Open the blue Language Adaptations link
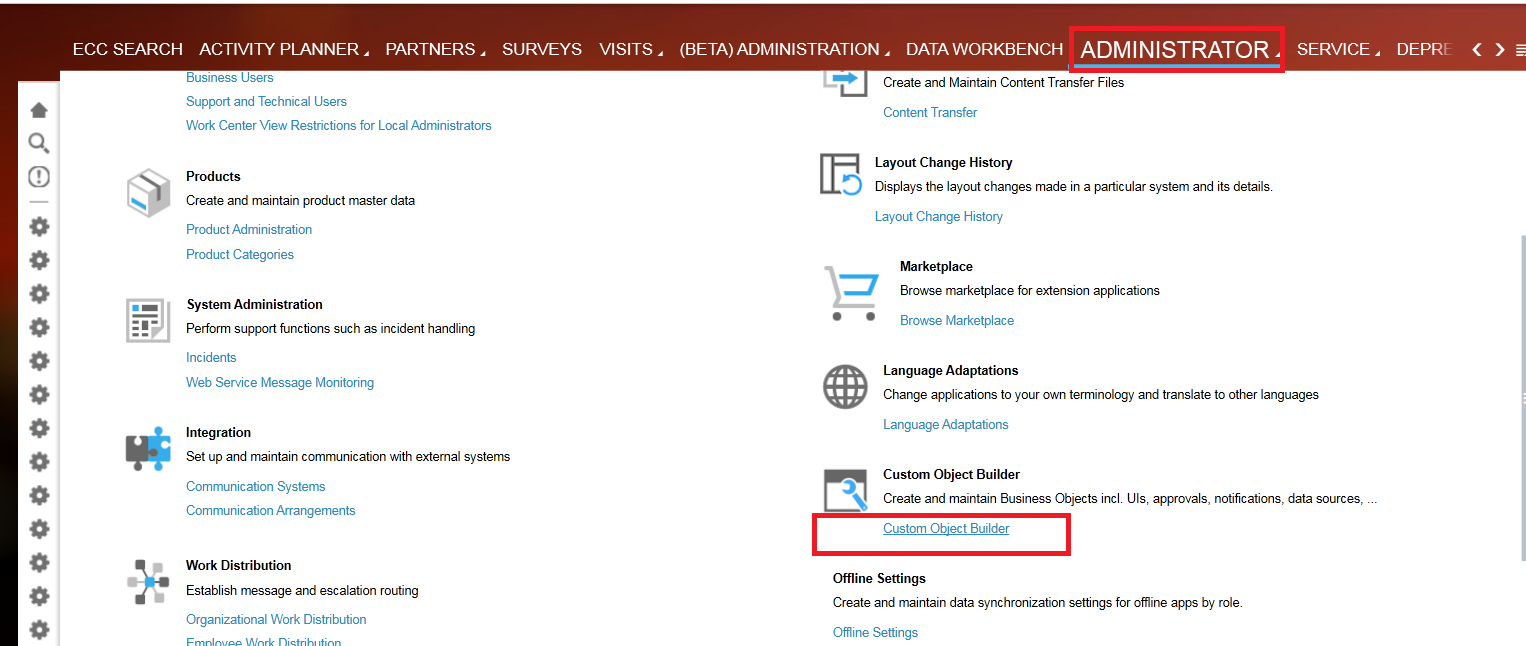Image resolution: width=1526 pixels, height=646 pixels. (946, 424)
